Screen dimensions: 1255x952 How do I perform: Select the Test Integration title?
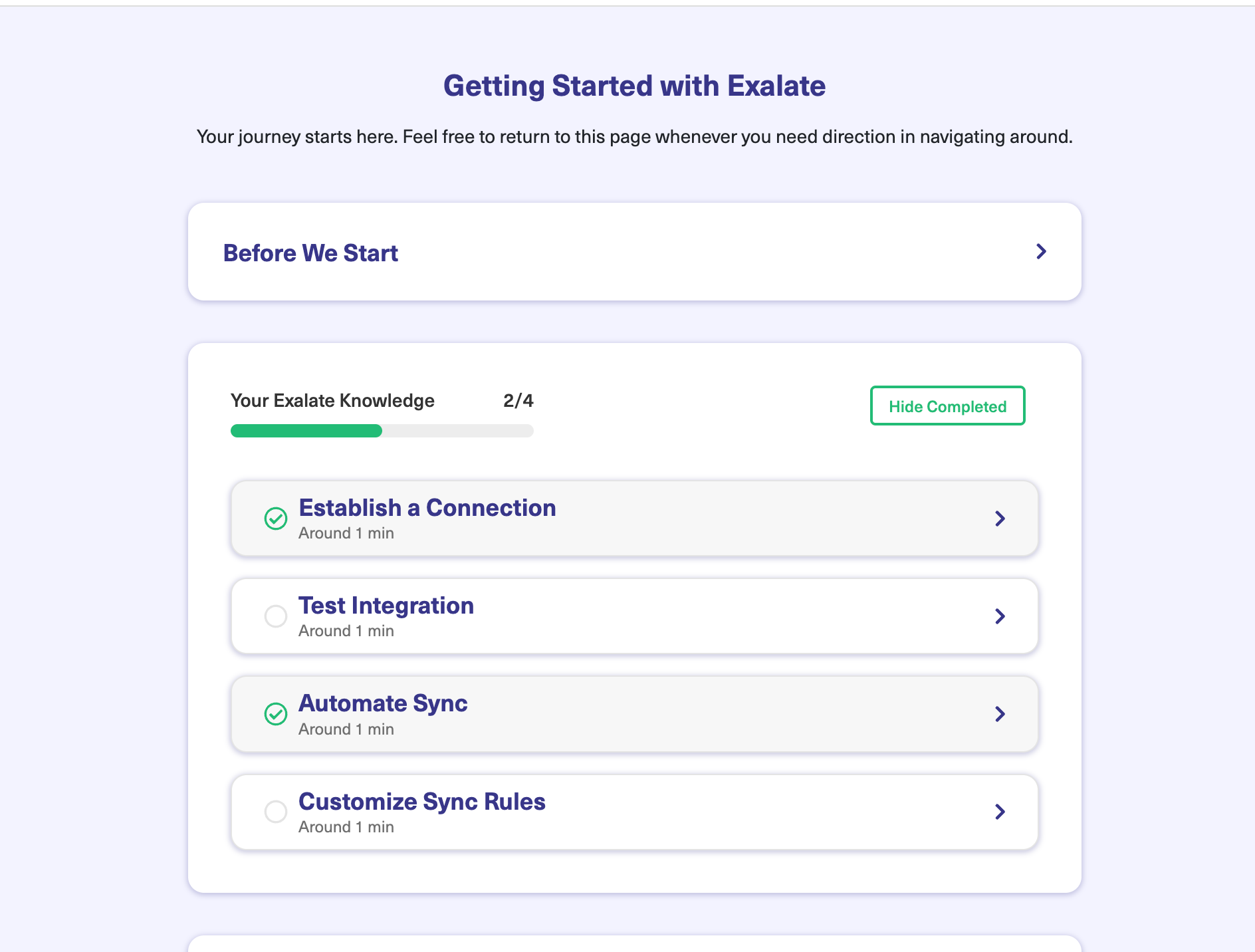pyautogui.click(x=386, y=606)
